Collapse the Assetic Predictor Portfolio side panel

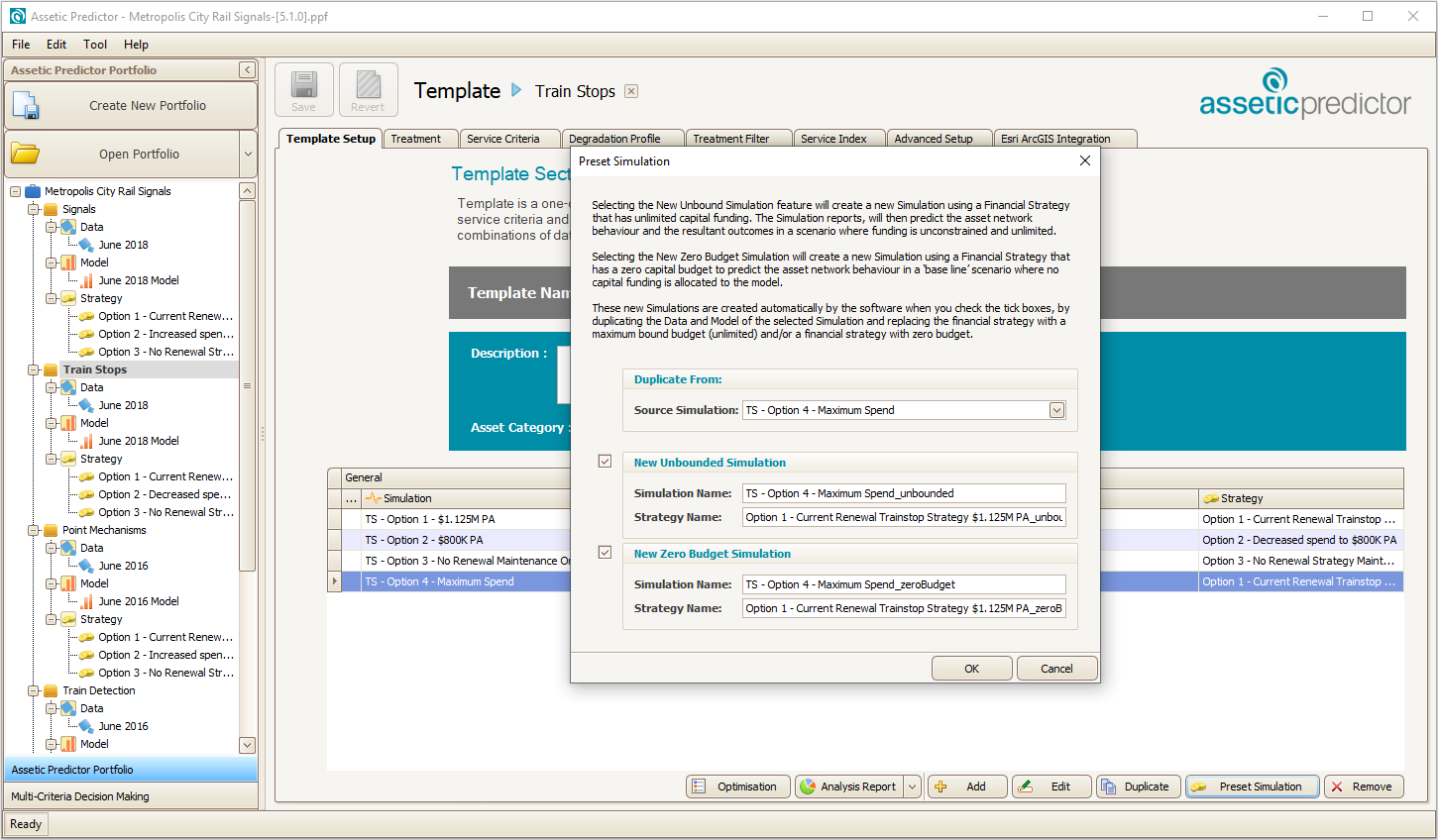(x=247, y=70)
